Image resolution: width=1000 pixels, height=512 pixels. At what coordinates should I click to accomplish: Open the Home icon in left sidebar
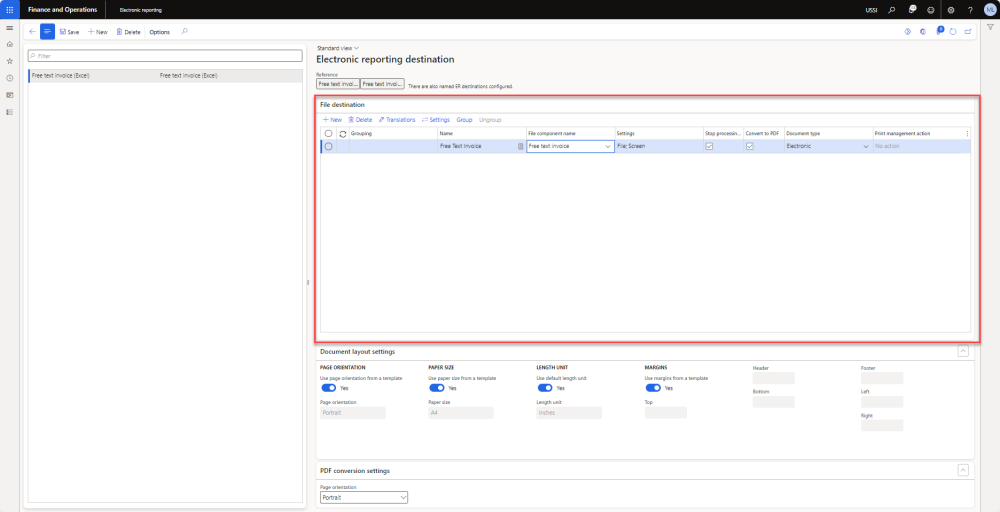(x=9, y=45)
